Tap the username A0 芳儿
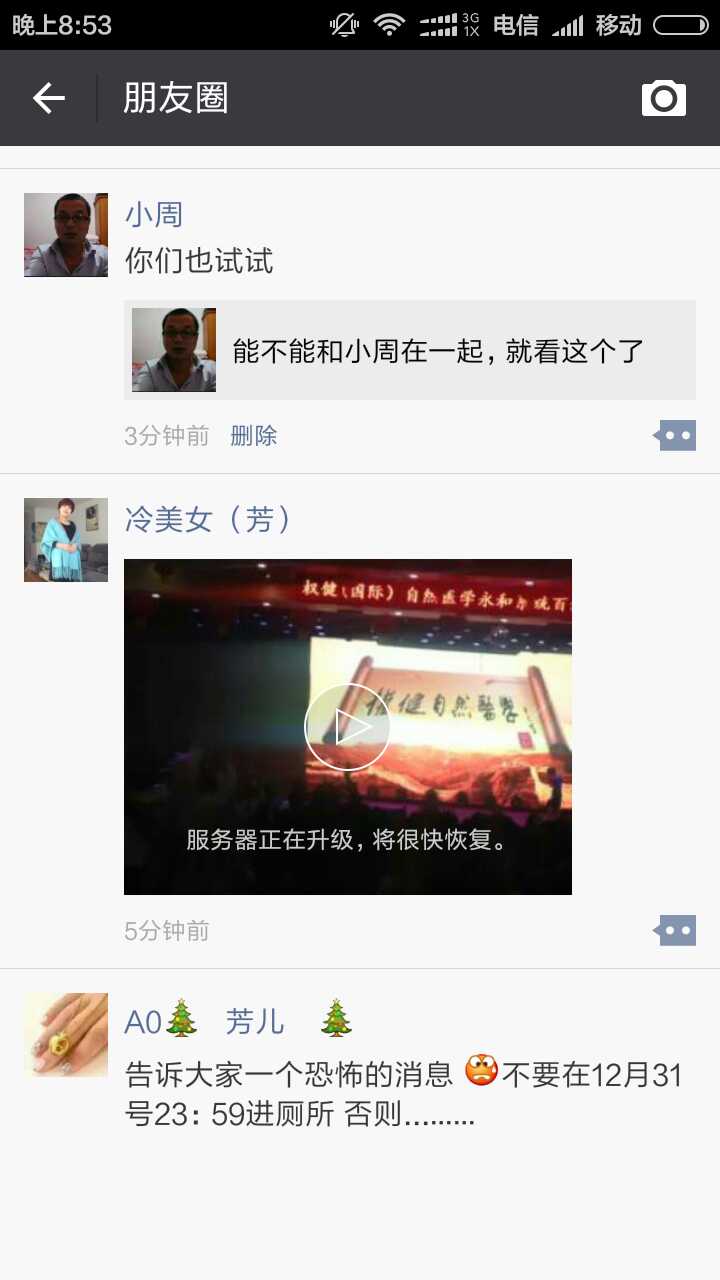 click(x=239, y=1021)
